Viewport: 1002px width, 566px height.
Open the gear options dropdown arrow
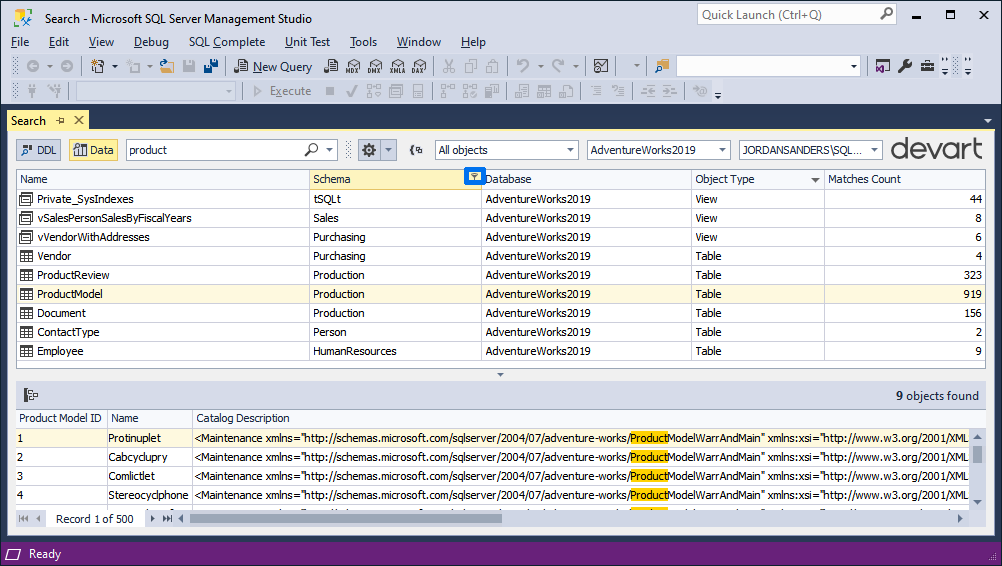(388, 150)
